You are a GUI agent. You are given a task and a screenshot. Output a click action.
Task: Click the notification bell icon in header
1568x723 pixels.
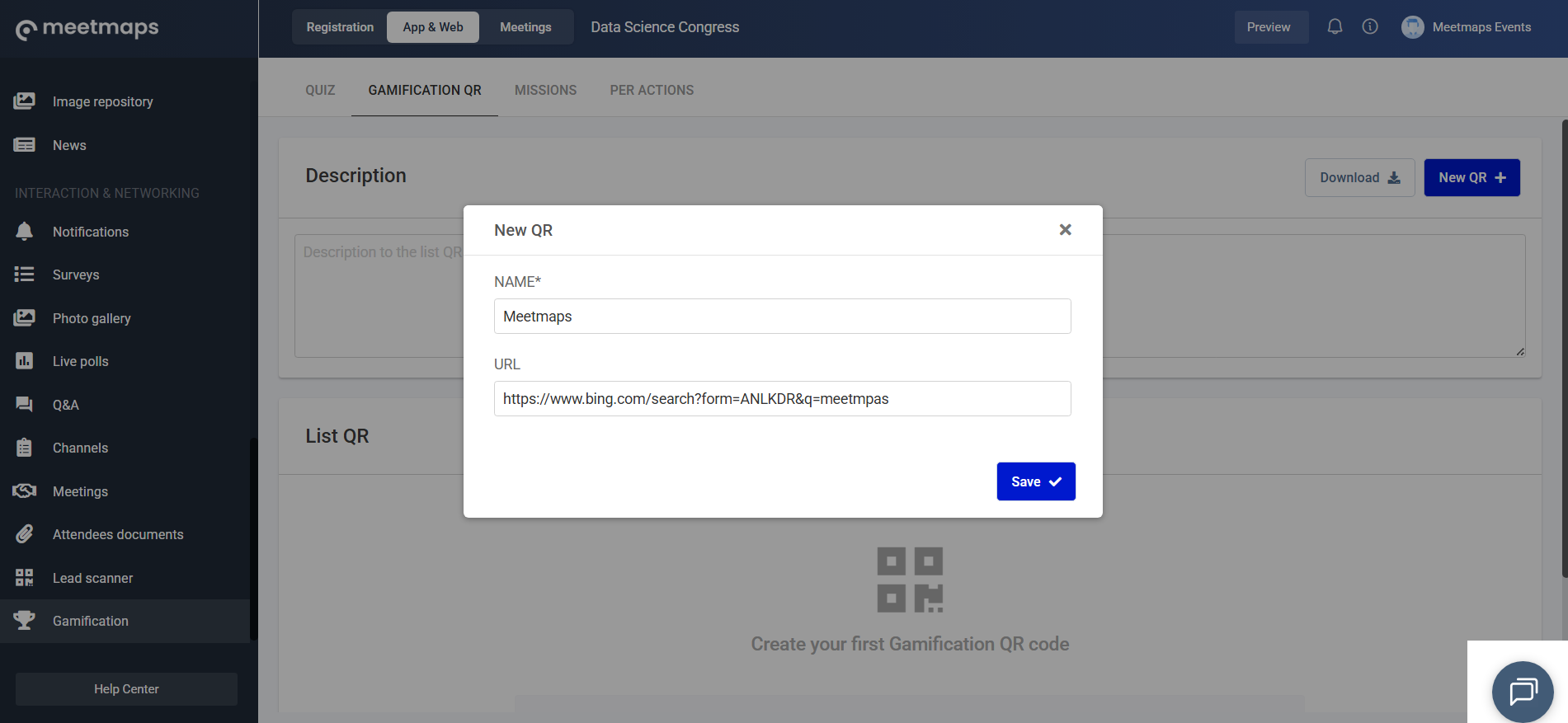(x=1335, y=27)
